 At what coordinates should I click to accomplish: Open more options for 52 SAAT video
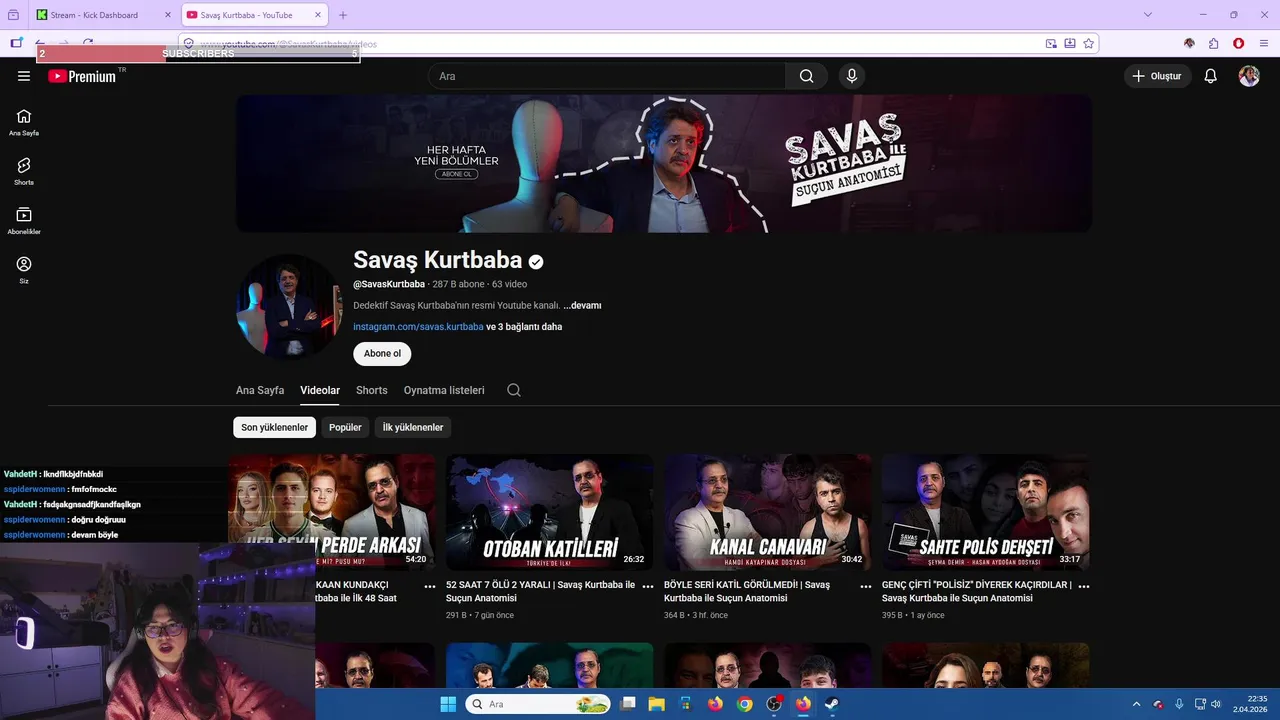pyautogui.click(x=648, y=586)
